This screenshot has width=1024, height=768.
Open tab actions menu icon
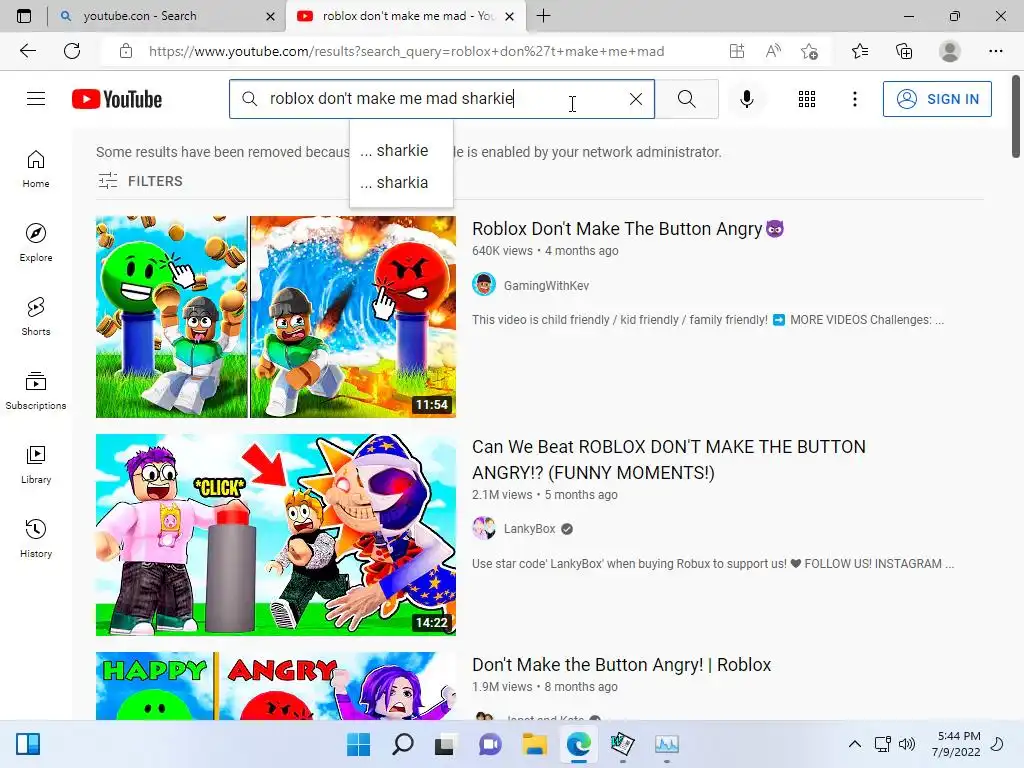[x=24, y=16]
